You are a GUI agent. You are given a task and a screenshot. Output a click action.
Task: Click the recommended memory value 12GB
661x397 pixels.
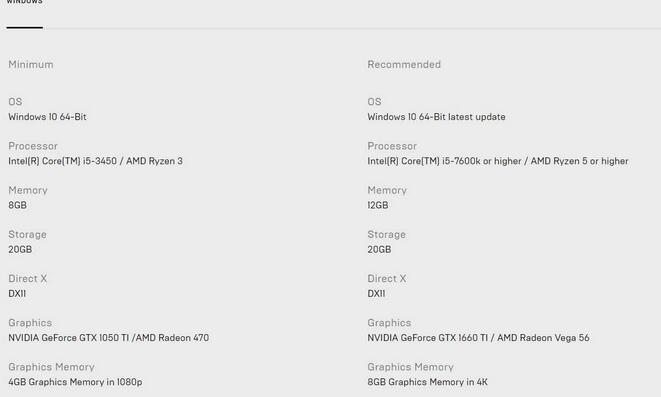[x=378, y=205]
